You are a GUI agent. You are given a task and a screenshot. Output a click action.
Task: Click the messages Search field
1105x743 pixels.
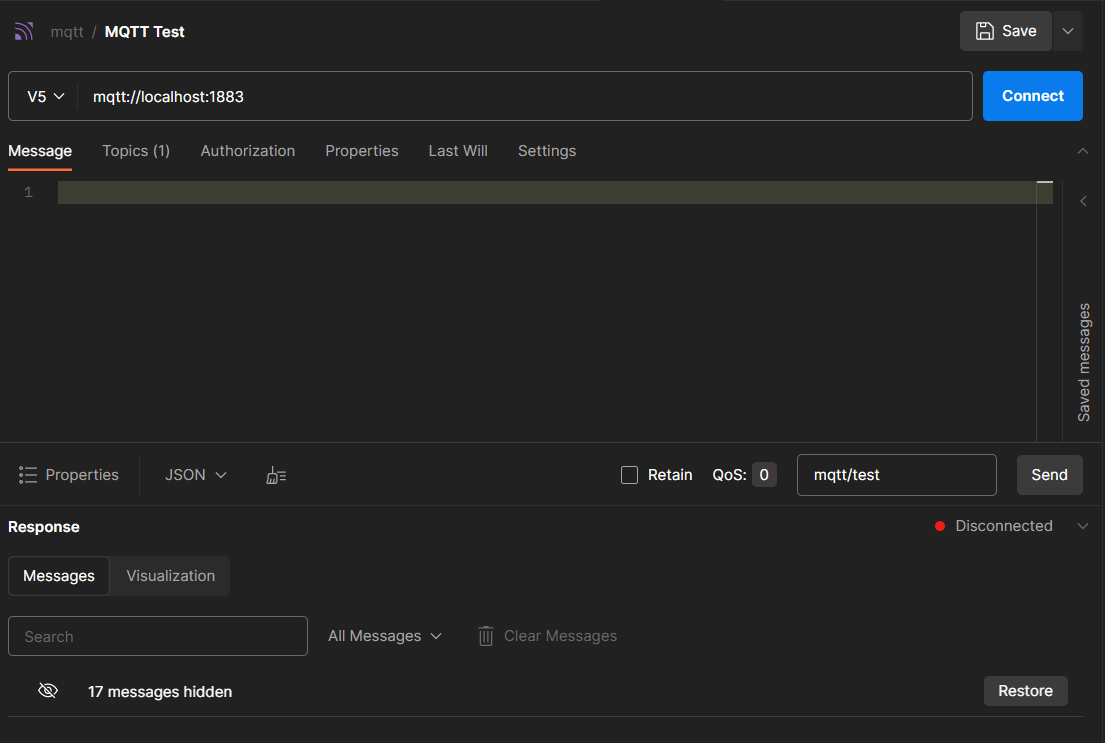158,636
